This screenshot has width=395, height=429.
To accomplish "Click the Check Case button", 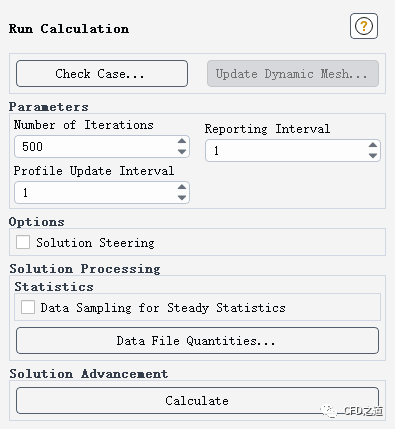I will pos(102,74).
